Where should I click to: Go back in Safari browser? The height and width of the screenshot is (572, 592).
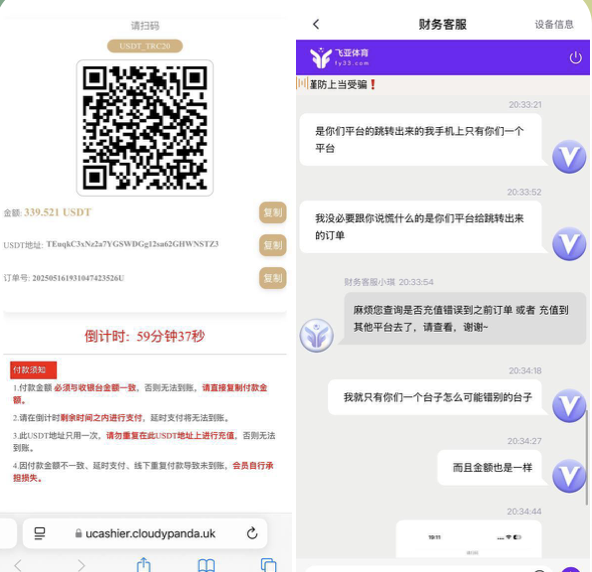tap(18, 565)
